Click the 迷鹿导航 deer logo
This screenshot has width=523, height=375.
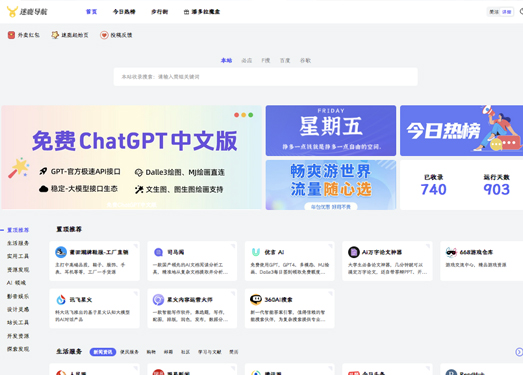coord(12,12)
